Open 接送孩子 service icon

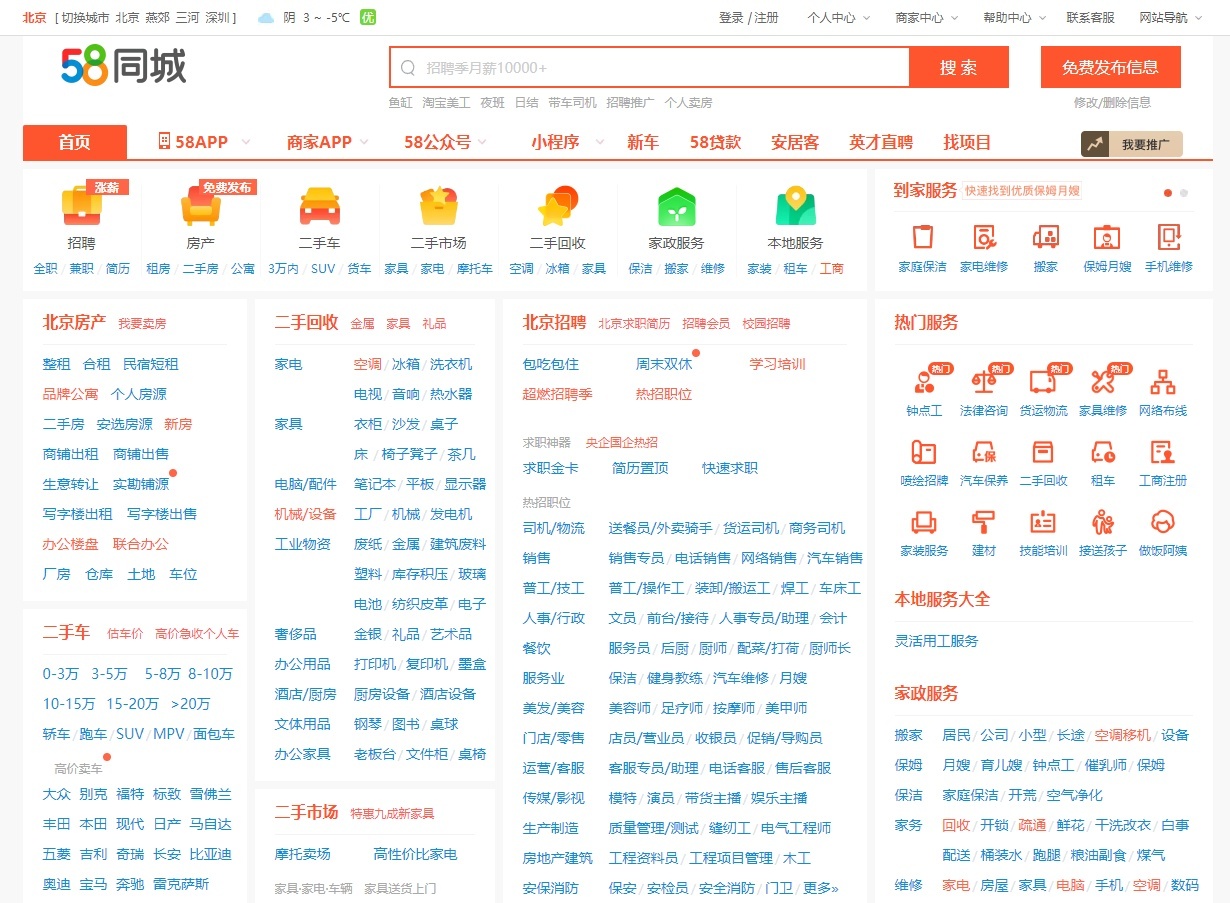[1103, 522]
